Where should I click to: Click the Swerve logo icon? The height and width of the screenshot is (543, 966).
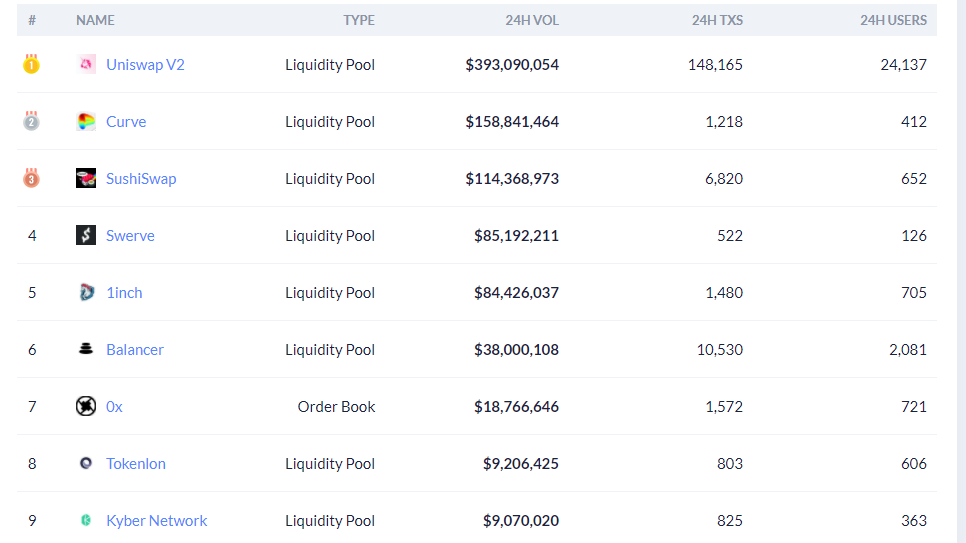pos(86,235)
